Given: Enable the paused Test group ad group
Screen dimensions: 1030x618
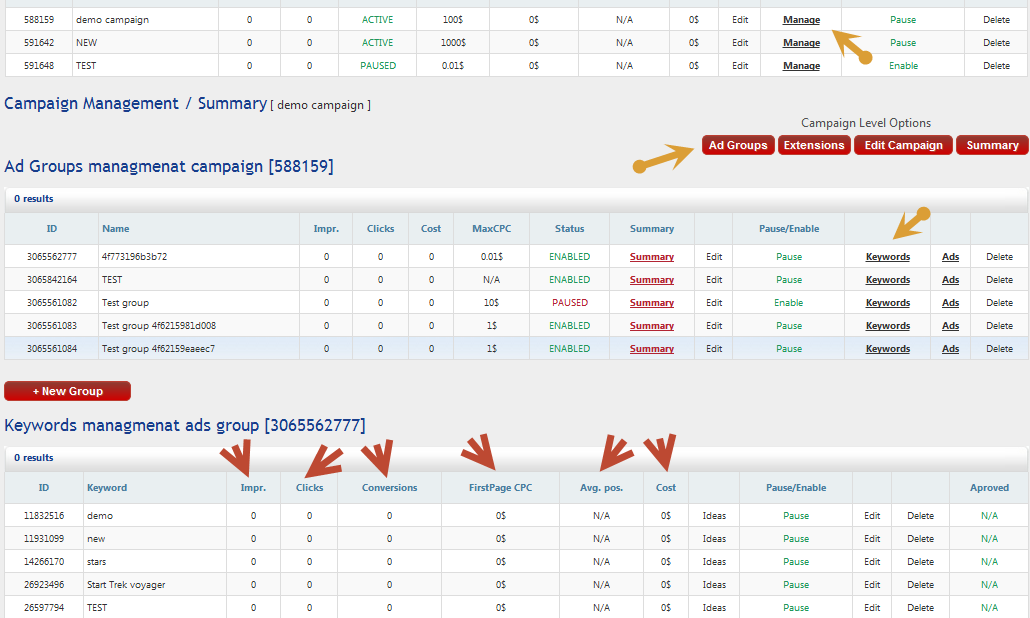Looking at the screenshot, I should click(788, 303).
